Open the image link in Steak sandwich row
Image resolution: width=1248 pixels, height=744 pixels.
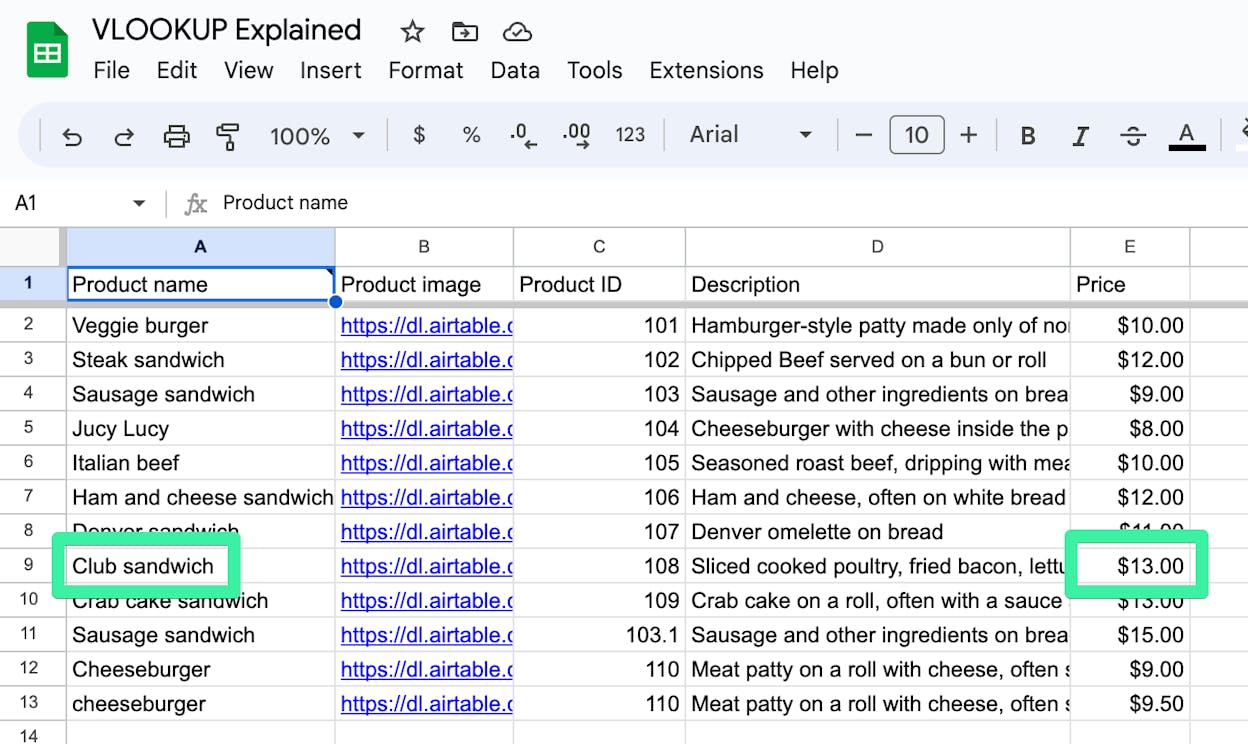pos(426,360)
